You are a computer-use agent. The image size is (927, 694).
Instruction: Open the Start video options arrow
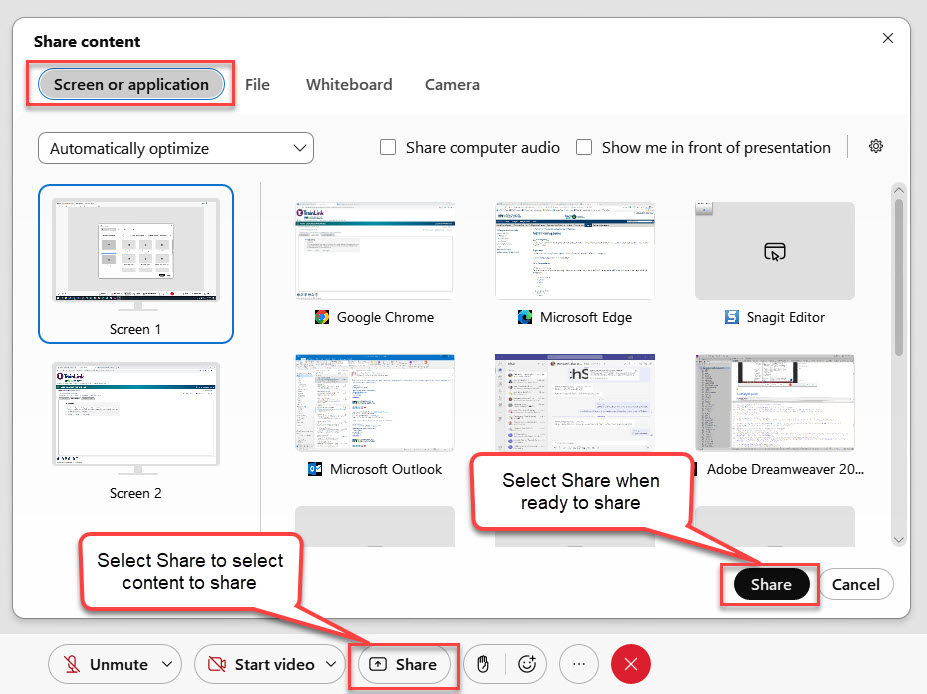(x=331, y=664)
